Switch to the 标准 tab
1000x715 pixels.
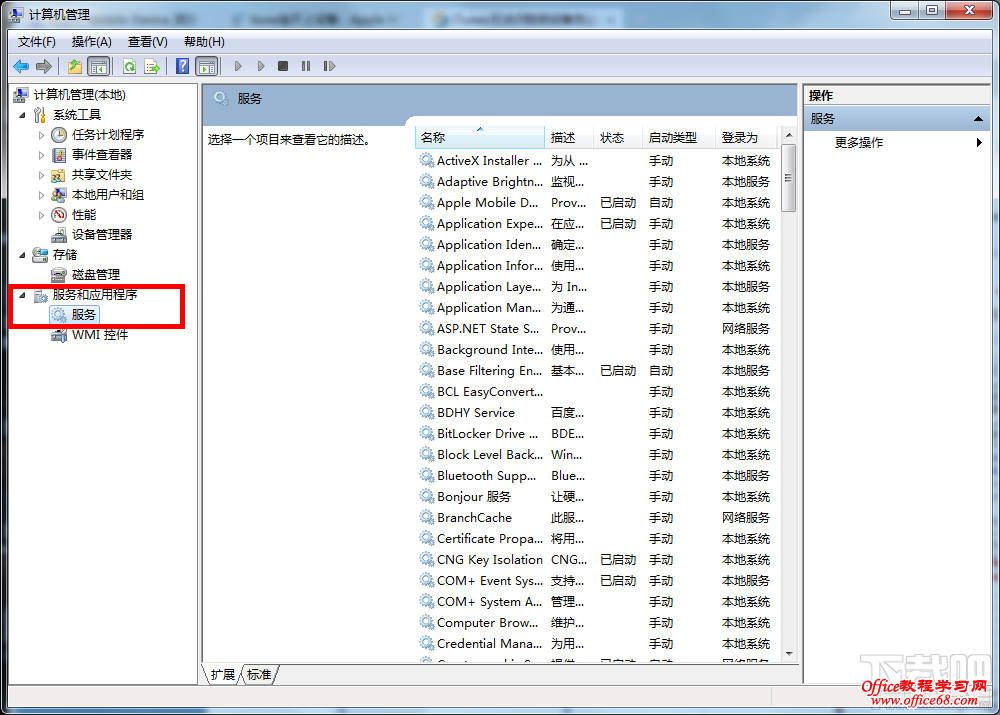point(259,675)
